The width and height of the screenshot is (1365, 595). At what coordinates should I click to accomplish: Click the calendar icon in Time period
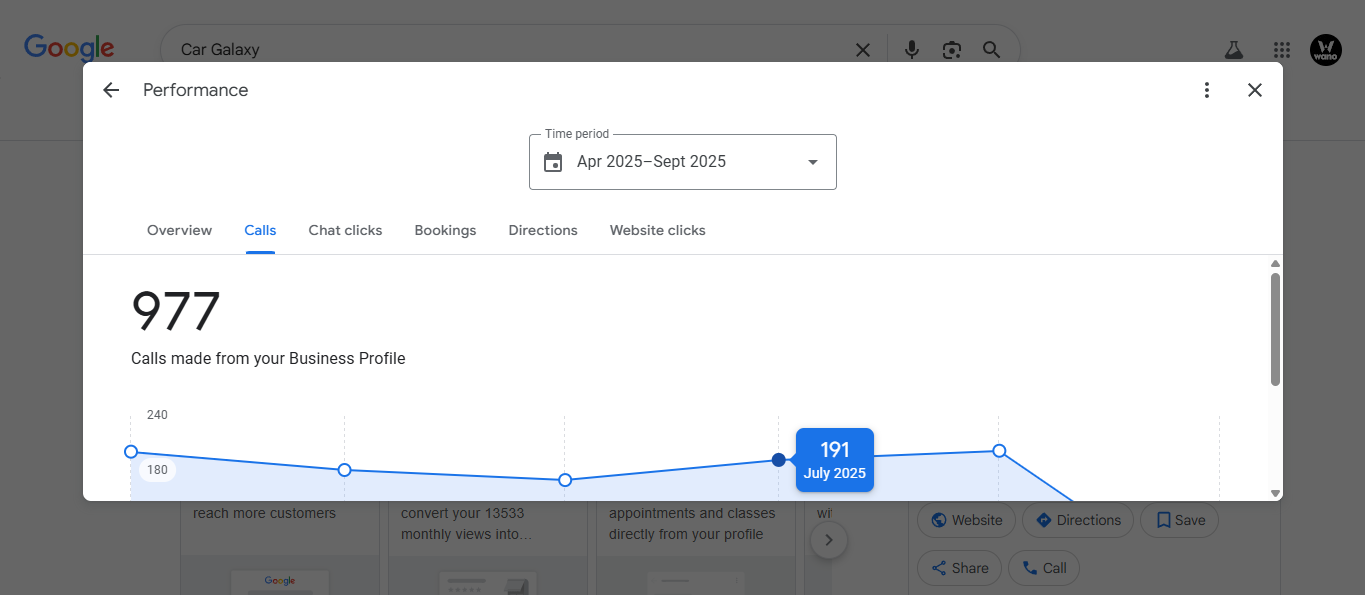[553, 162]
